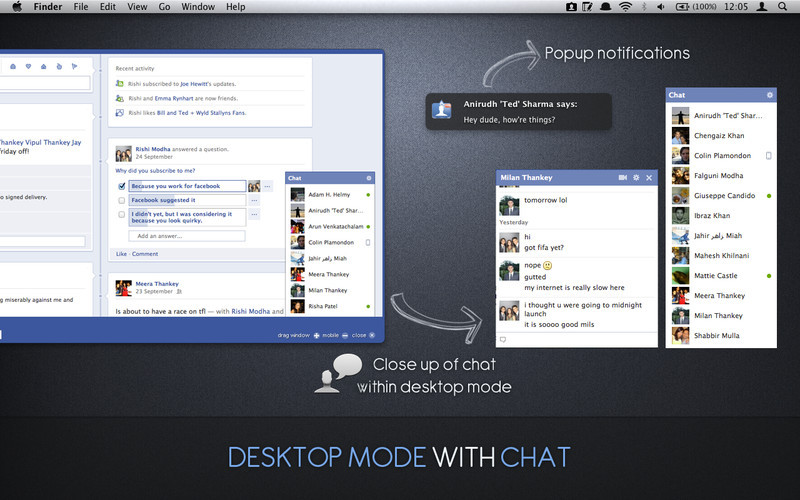Click the volume speaker icon in menu bar
800x500 pixels.
(661, 7)
